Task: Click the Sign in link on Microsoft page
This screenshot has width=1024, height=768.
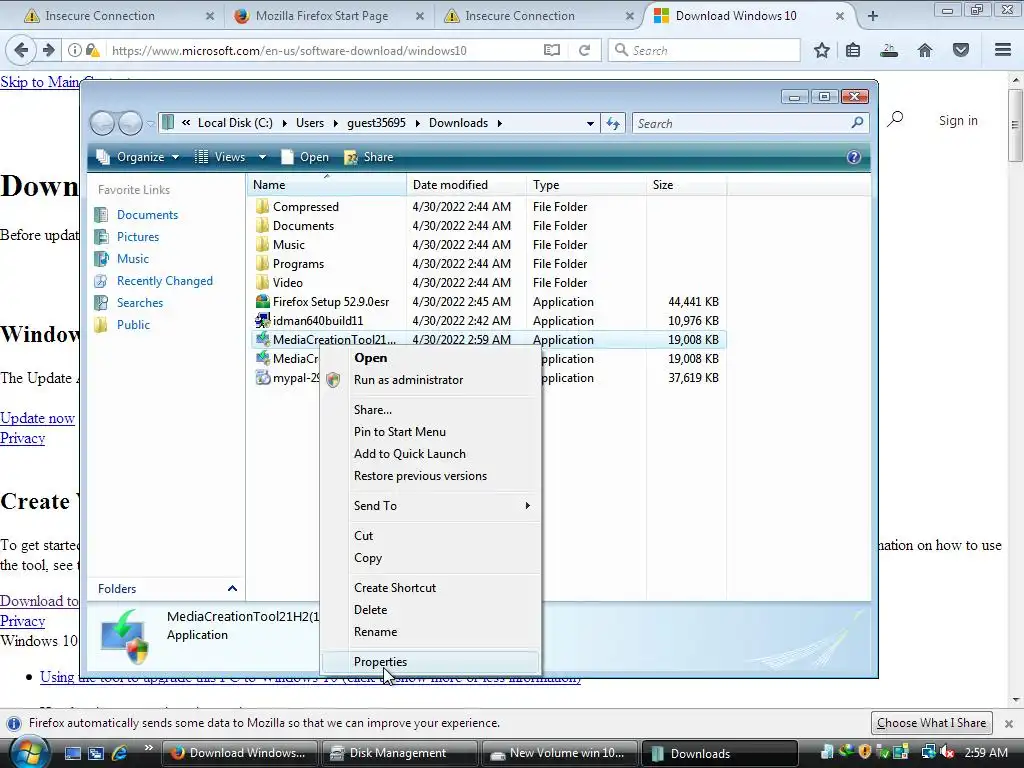Action: [958, 120]
